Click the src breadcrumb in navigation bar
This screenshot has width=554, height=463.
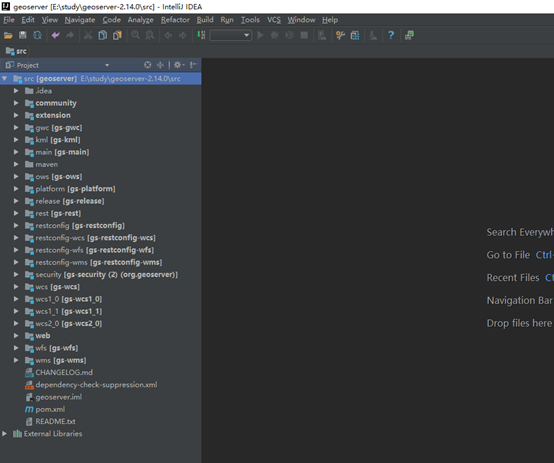point(17,51)
